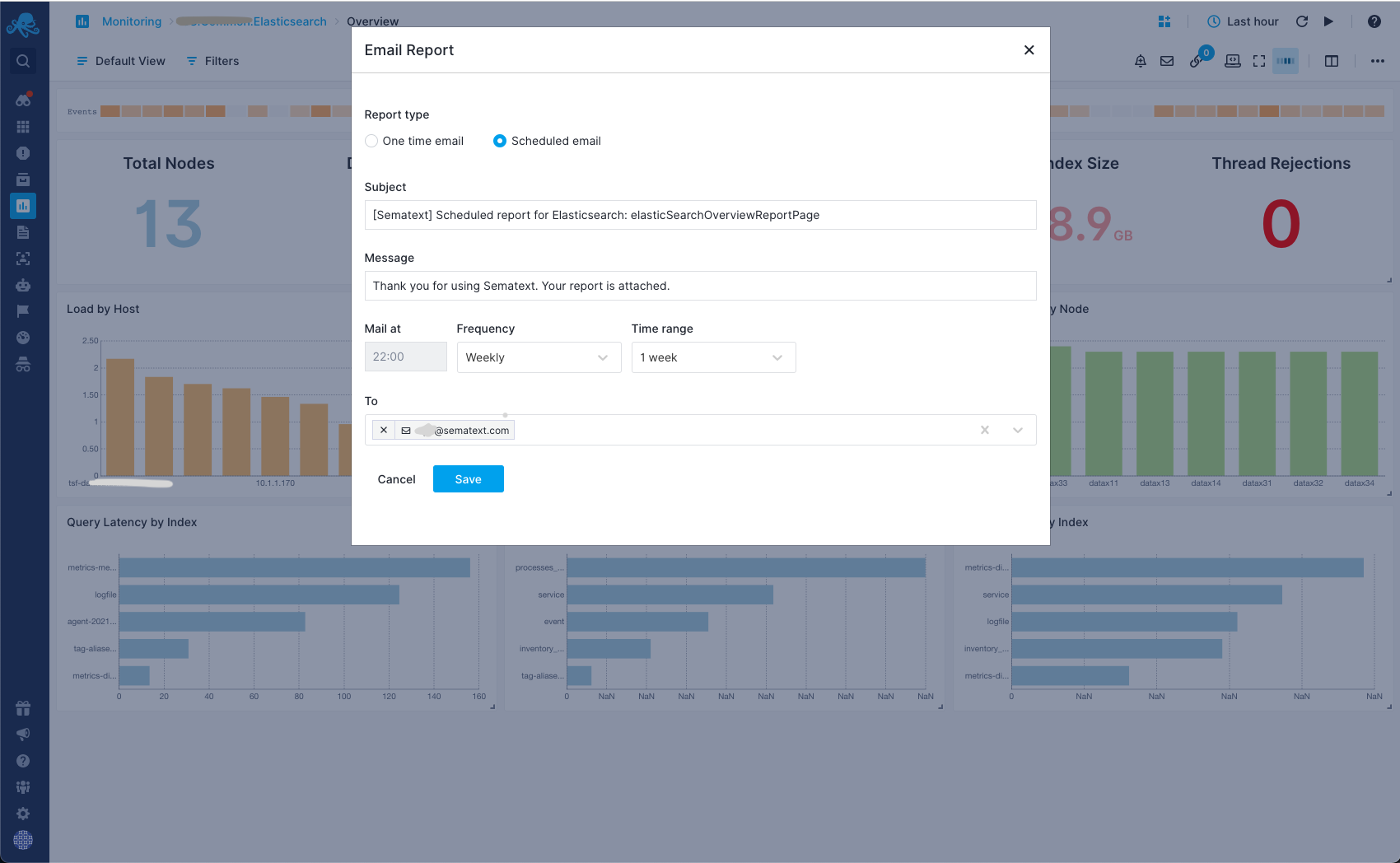Click into the Subject input field
The width and height of the screenshot is (1400, 863).
pos(700,215)
